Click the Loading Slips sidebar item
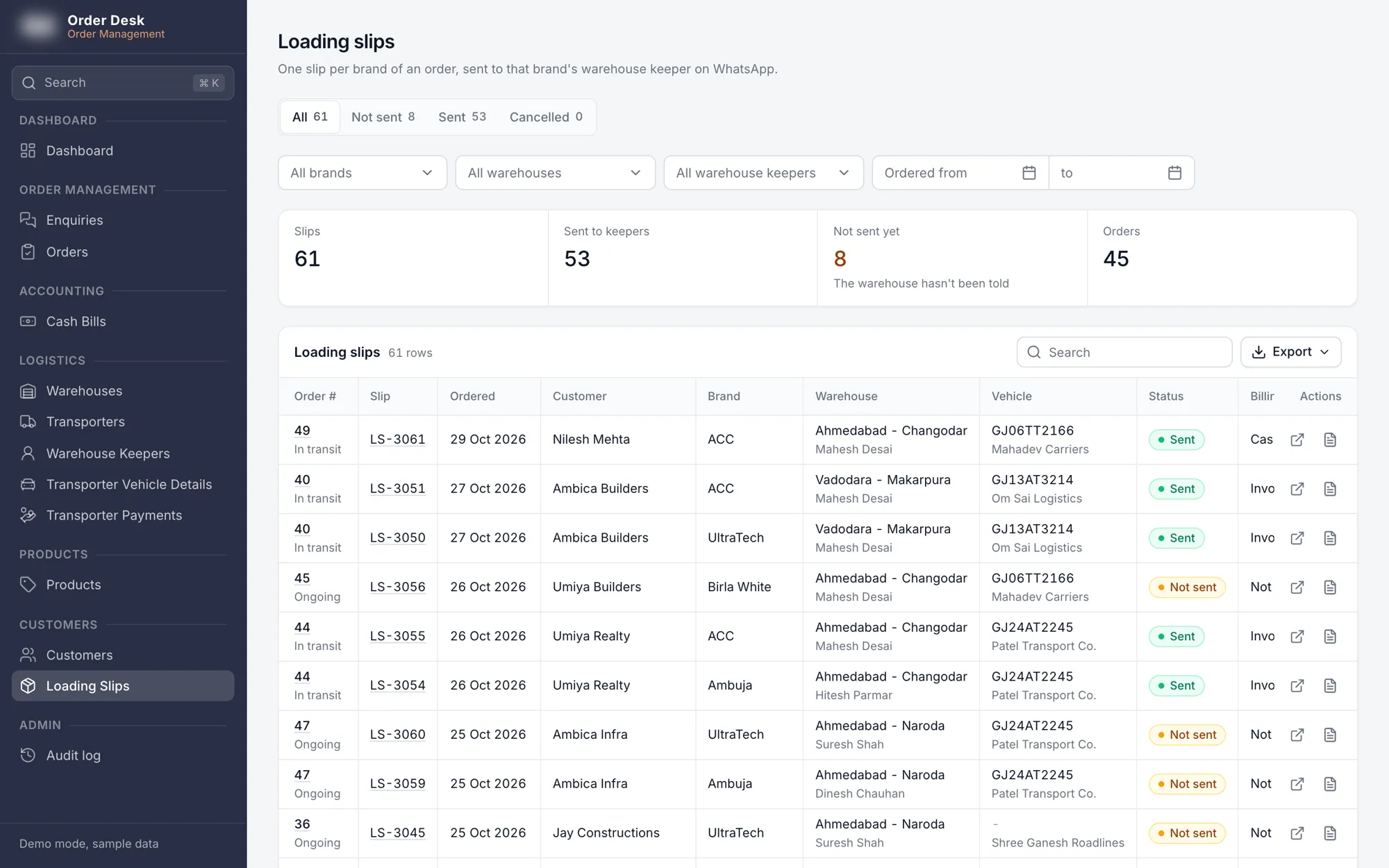Image resolution: width=1389 pixels, height=868 pixels. point(123,686)
